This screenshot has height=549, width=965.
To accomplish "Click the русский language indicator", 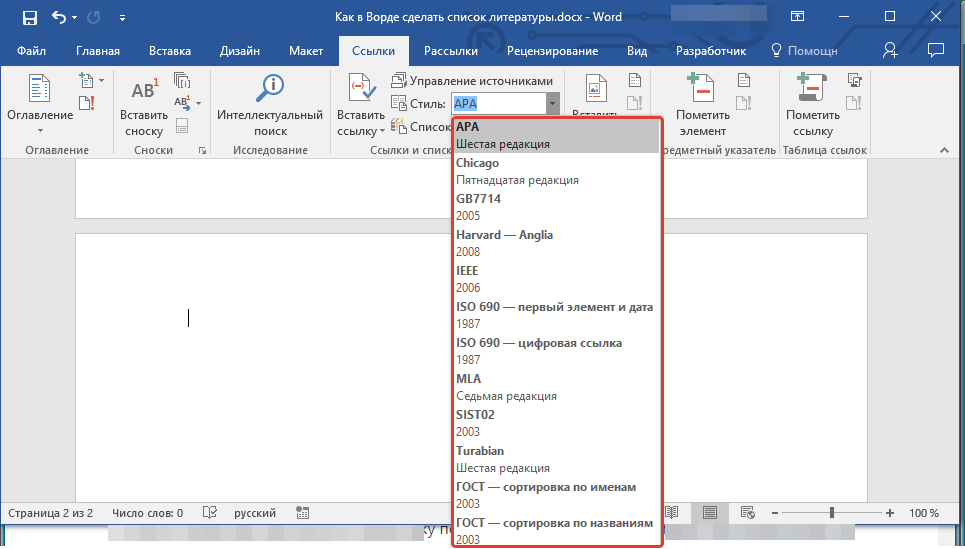I will [255, 513].
